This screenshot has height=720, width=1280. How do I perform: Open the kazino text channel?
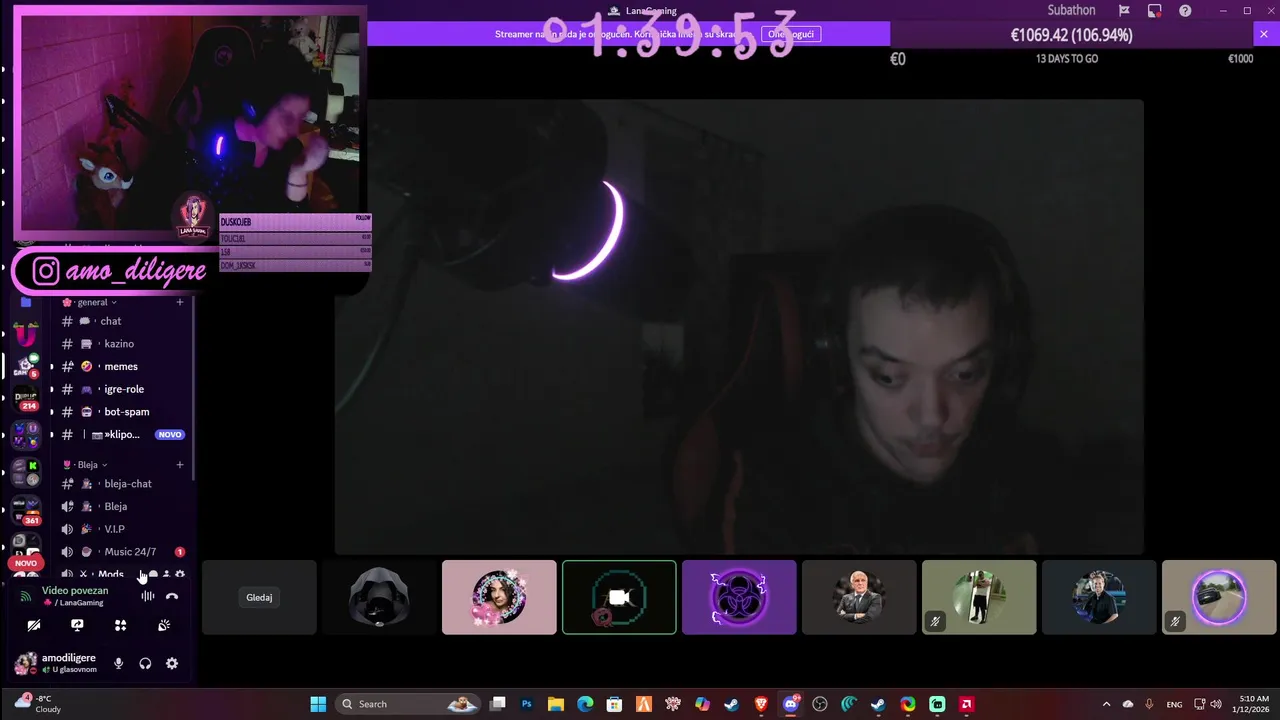point(120,344)
